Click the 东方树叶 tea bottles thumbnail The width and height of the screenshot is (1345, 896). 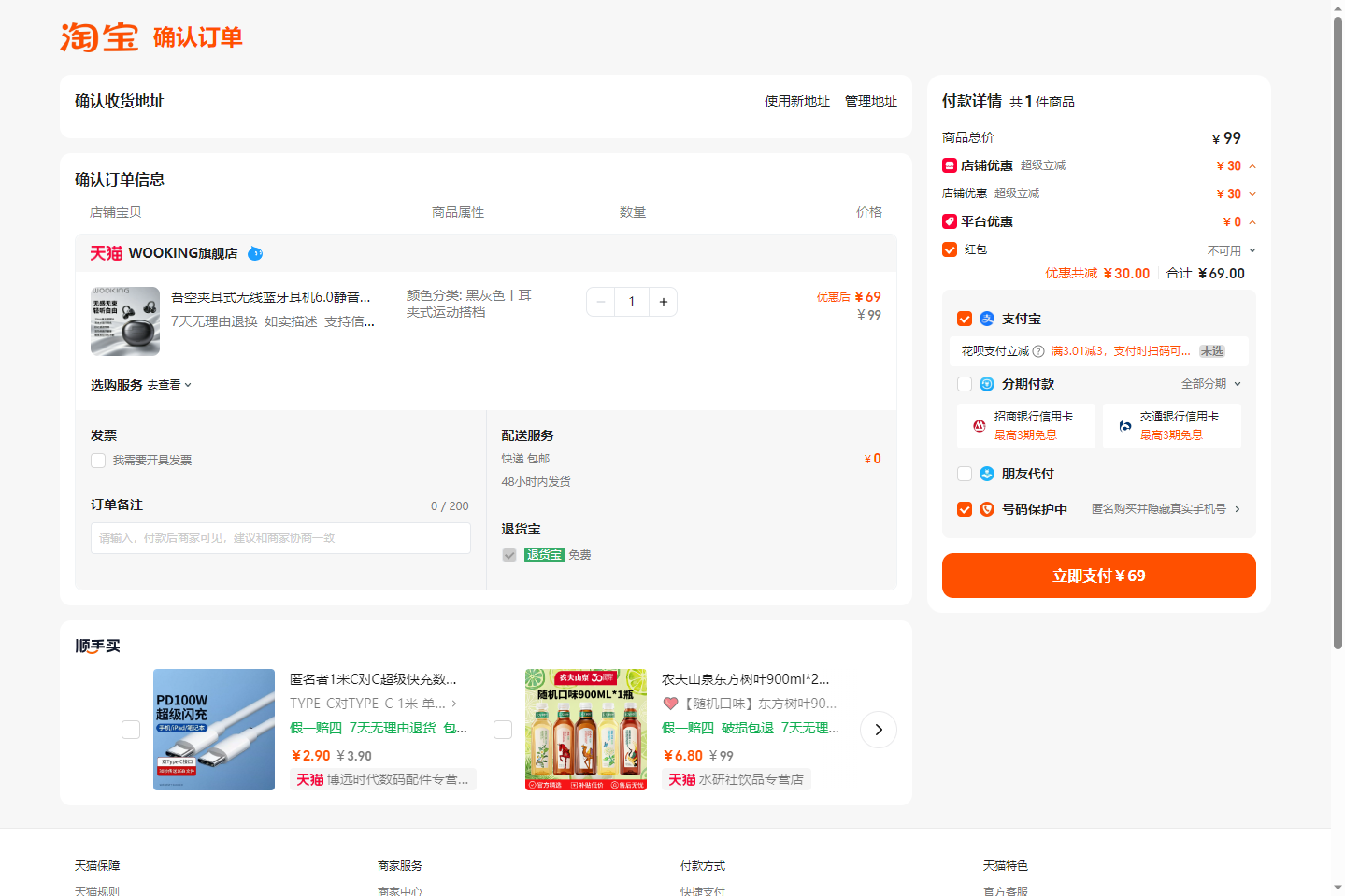(586, 730)
